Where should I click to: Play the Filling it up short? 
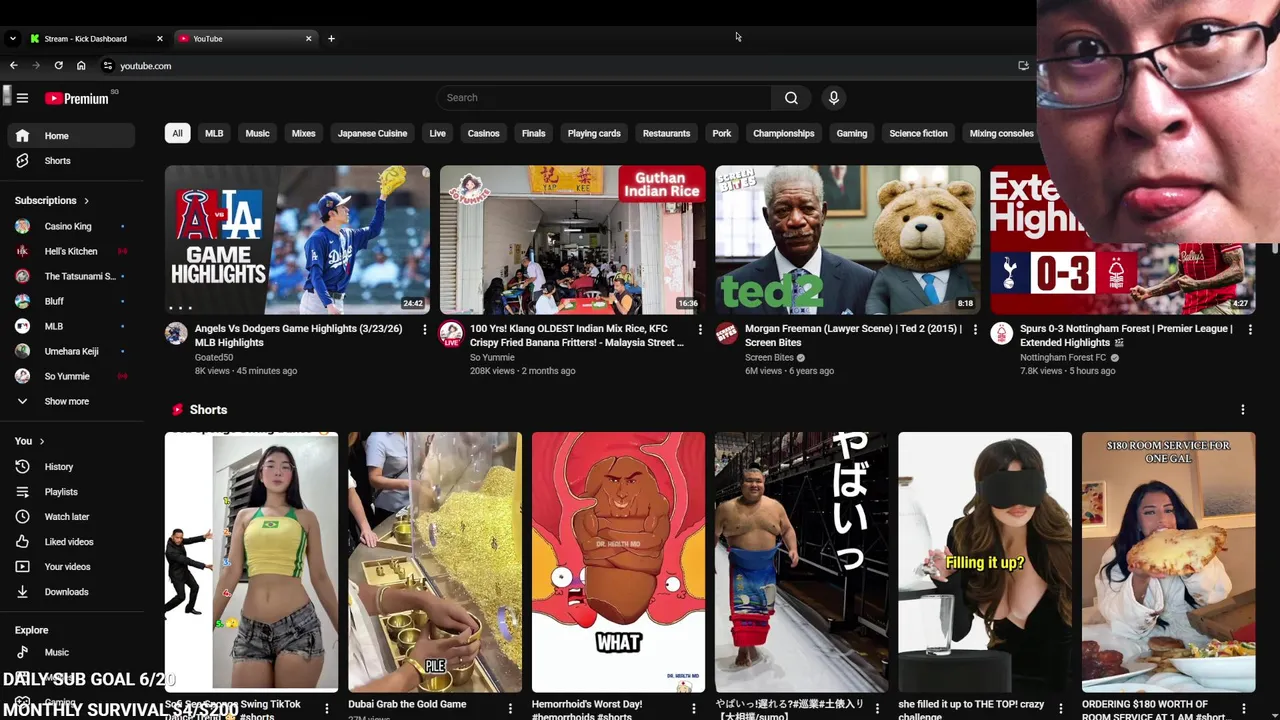click(x=985, y=562)
